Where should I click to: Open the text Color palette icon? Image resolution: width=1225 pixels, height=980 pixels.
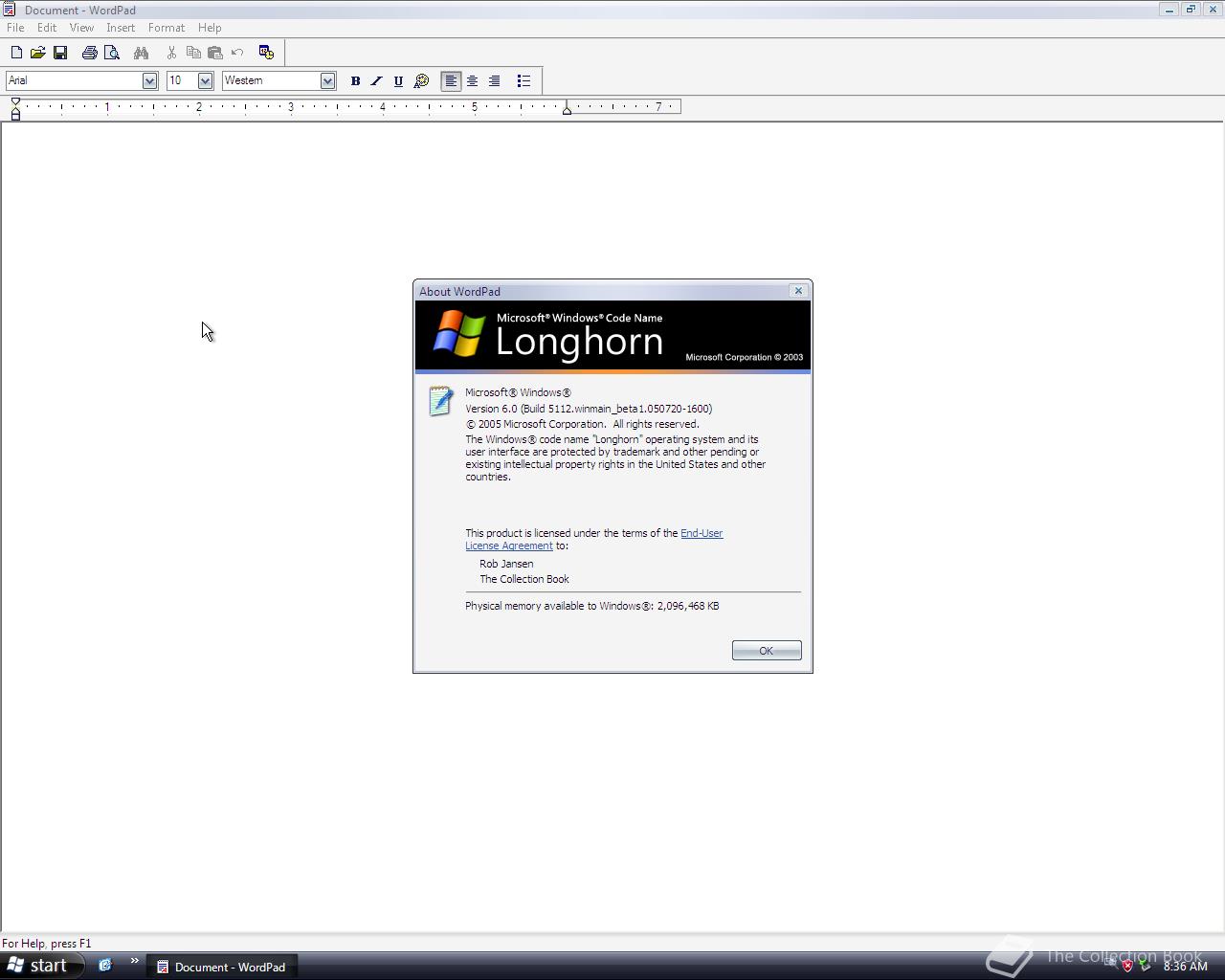tap(421, 81)
